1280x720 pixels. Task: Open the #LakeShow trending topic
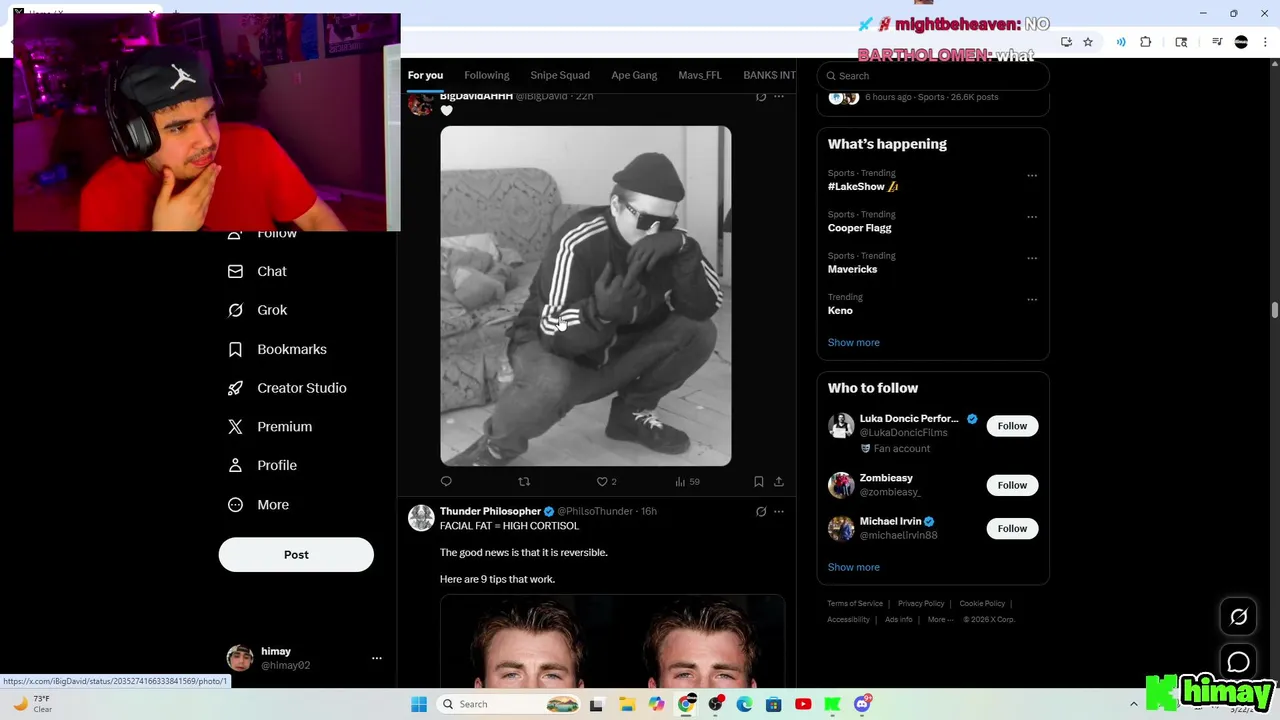[x=862, y=187]
